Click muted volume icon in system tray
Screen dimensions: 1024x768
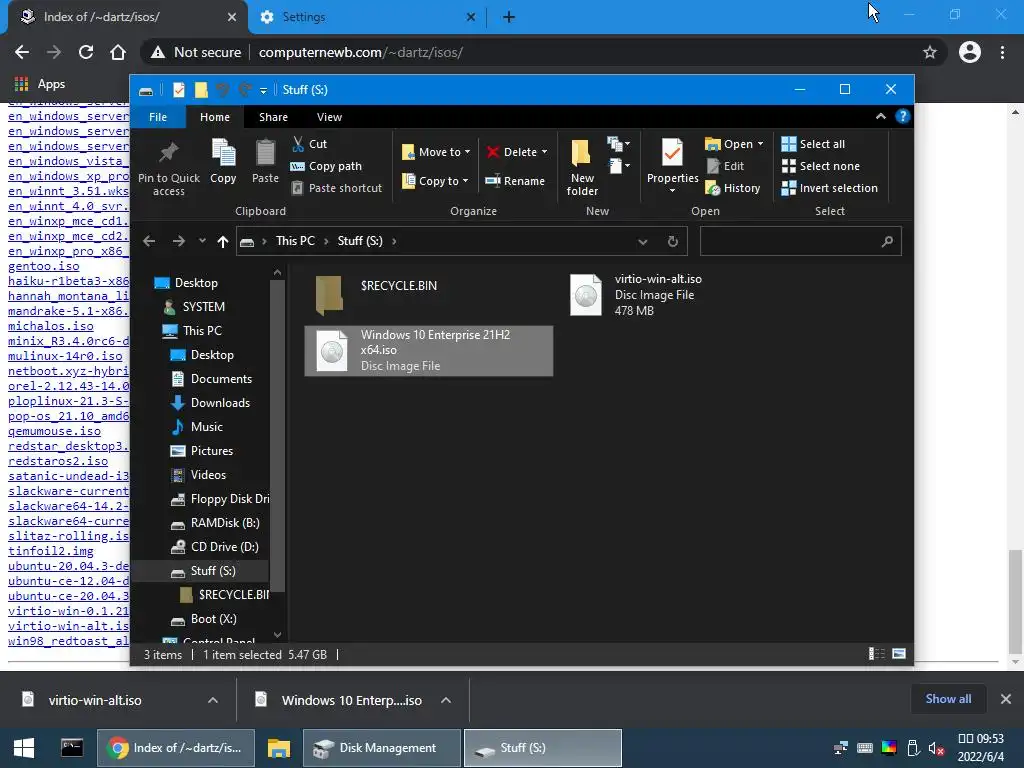(937, 748)
